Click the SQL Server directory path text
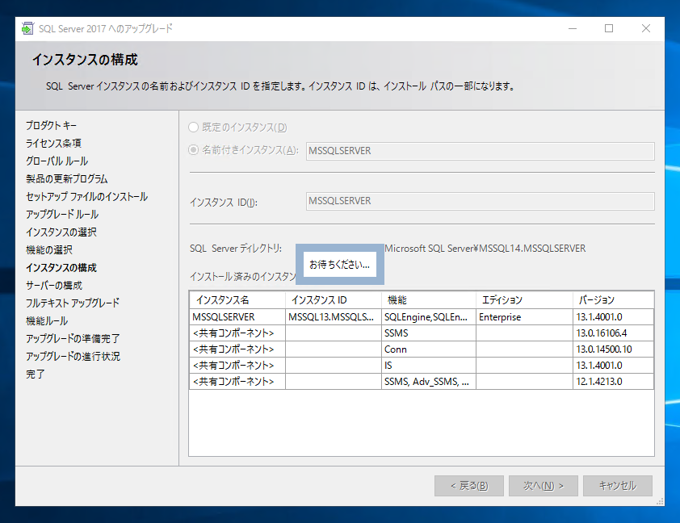The height and width of the screenshot is (523, 680). coord(485,248)
